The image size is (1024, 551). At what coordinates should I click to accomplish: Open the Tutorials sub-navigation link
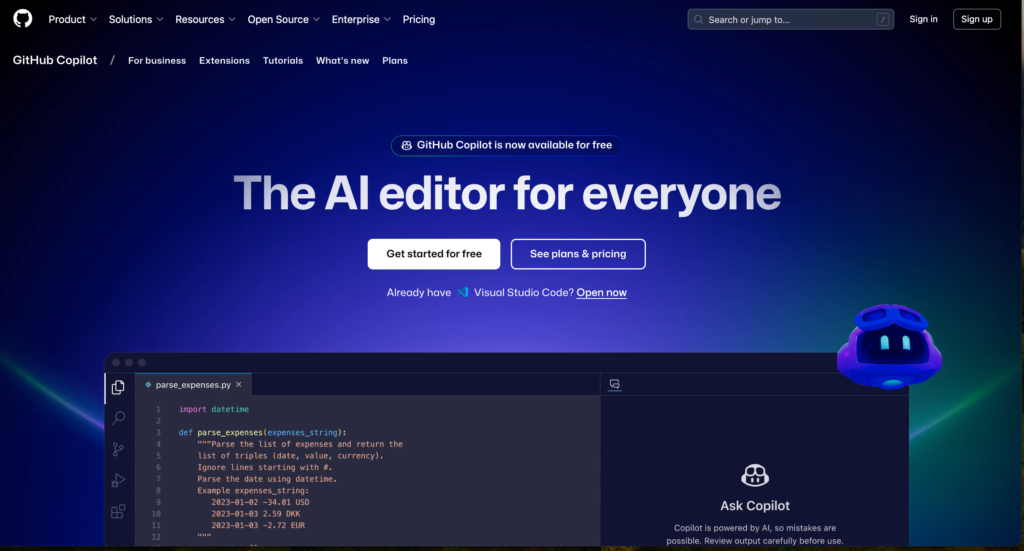coord(283,61)
